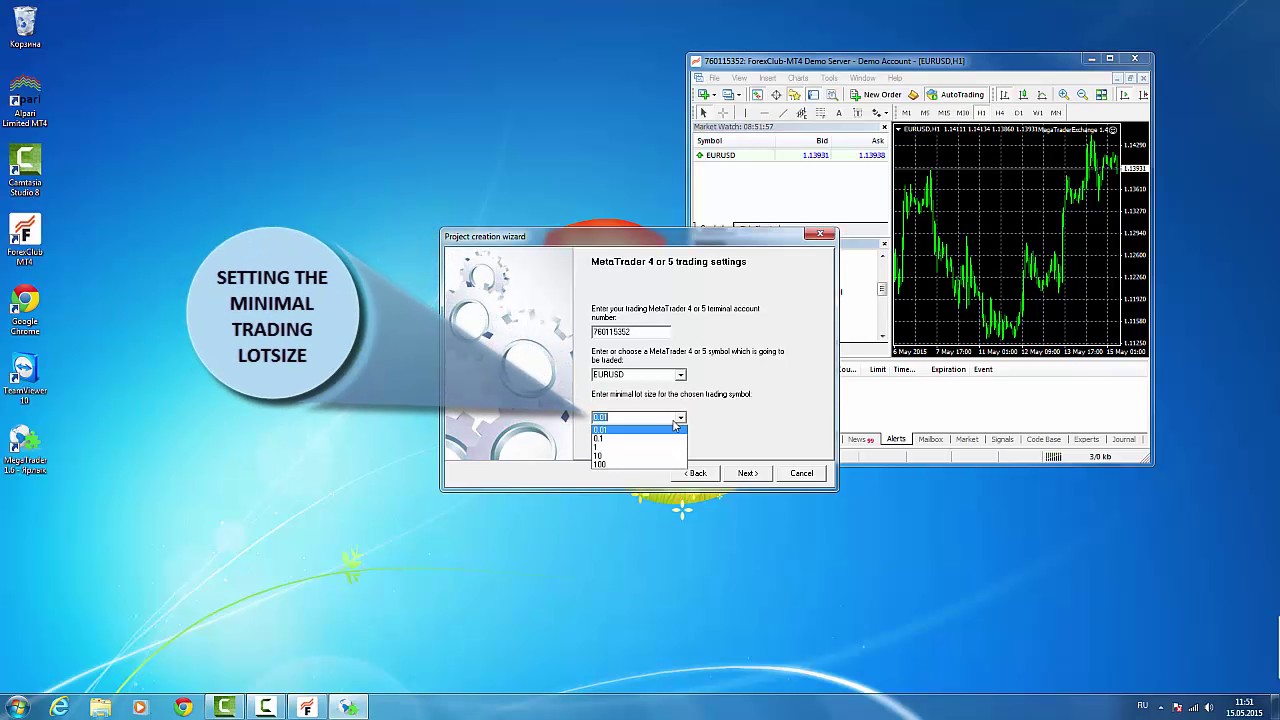Select the D1 timeframe
Screen dimensions: 1280x720
(x=1019, y=113)
